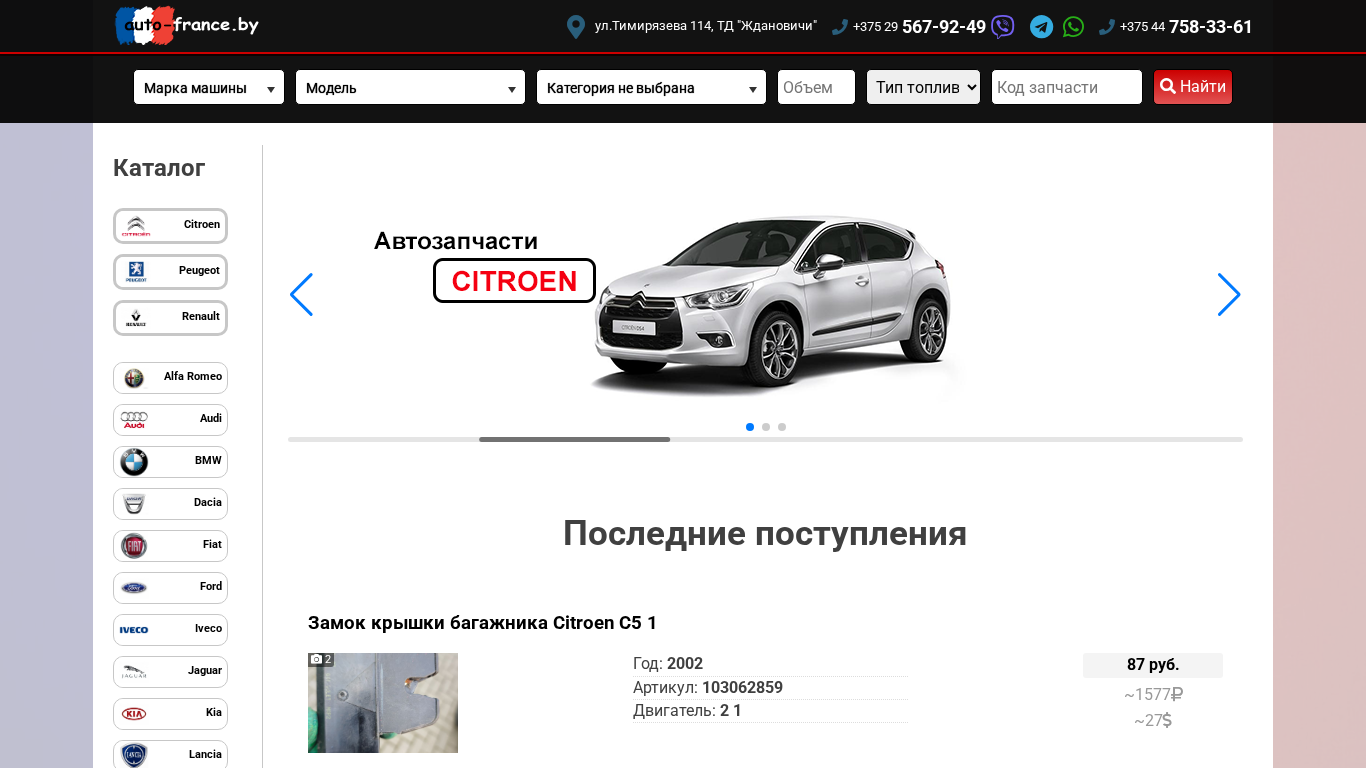Go to previous carousel slide arrow
The width and height of the screenshot is (1366, 768).
301,295
